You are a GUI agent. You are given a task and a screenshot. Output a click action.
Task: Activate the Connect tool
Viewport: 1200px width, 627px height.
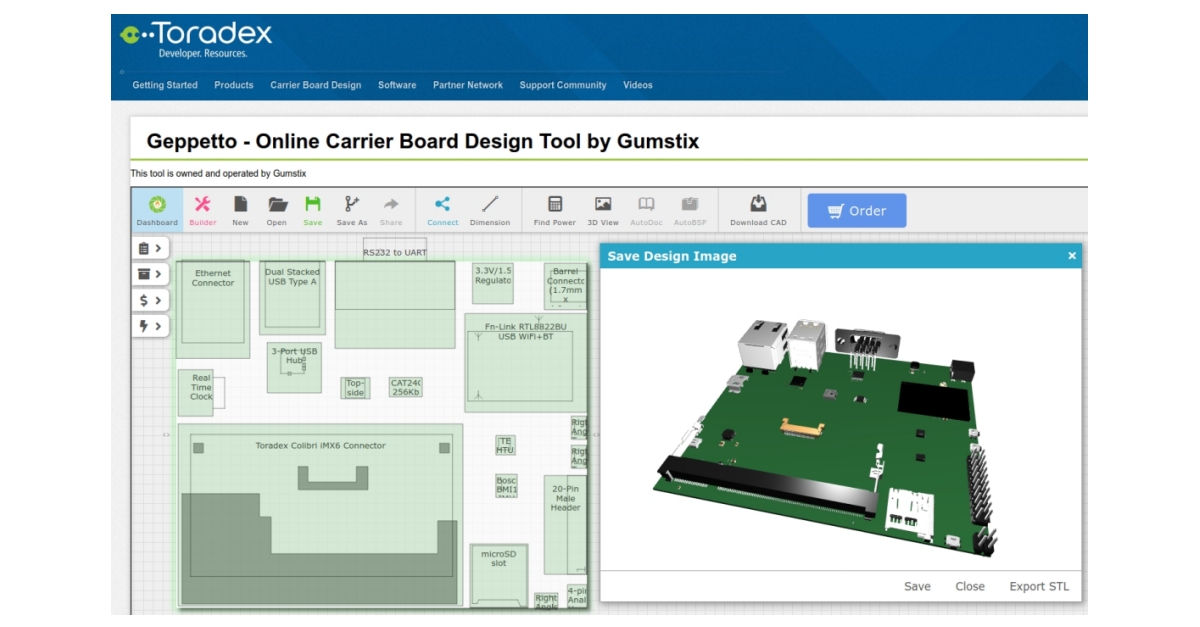(442, 207)
